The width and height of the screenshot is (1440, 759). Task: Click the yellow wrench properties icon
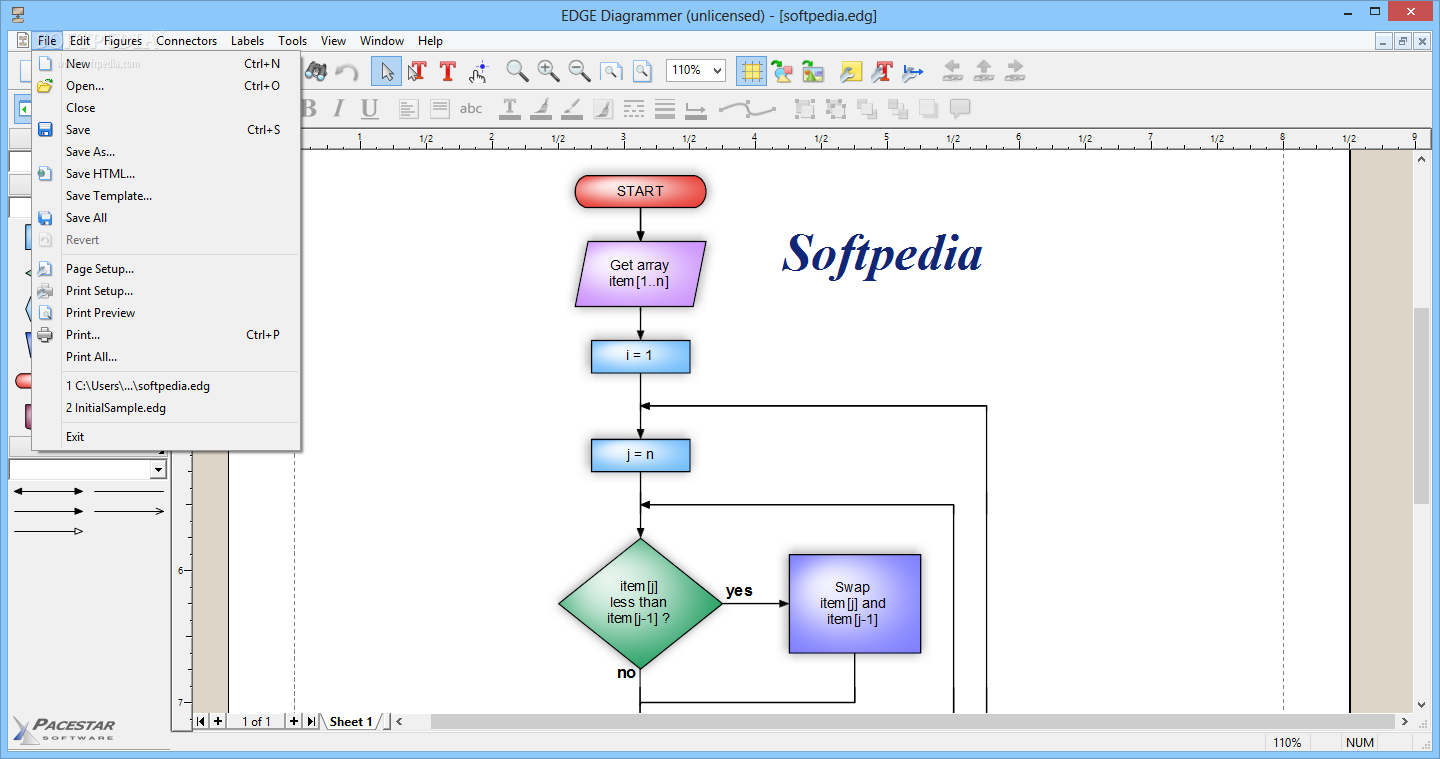(850, 71)
